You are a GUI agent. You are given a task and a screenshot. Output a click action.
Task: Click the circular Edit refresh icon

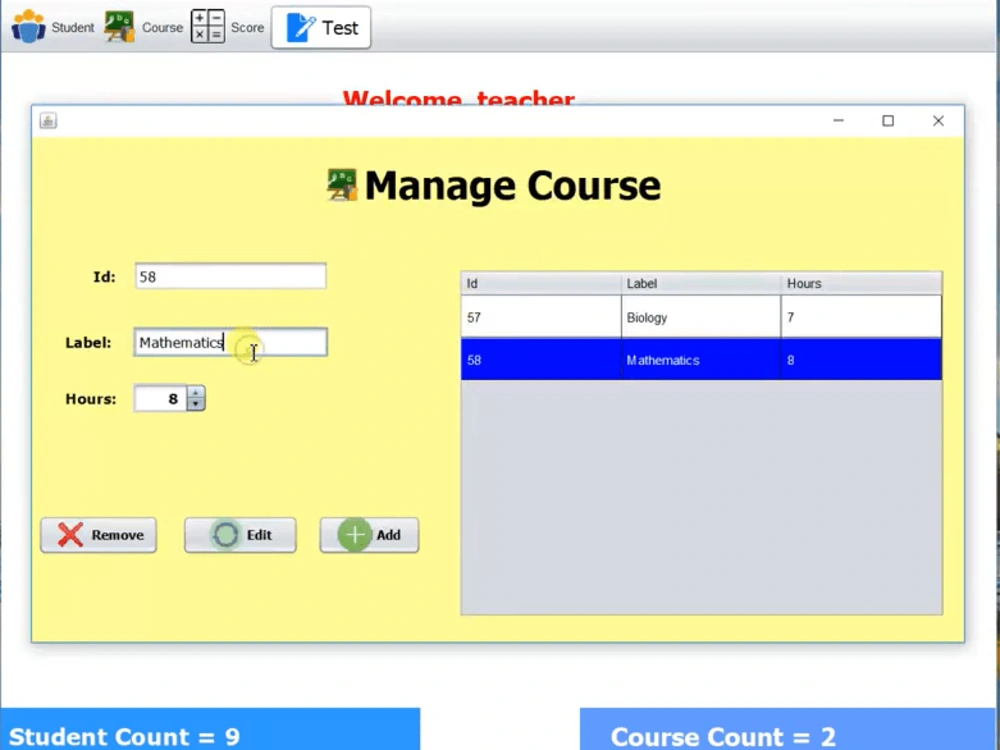pyautogui.click(x=225, y=534)
